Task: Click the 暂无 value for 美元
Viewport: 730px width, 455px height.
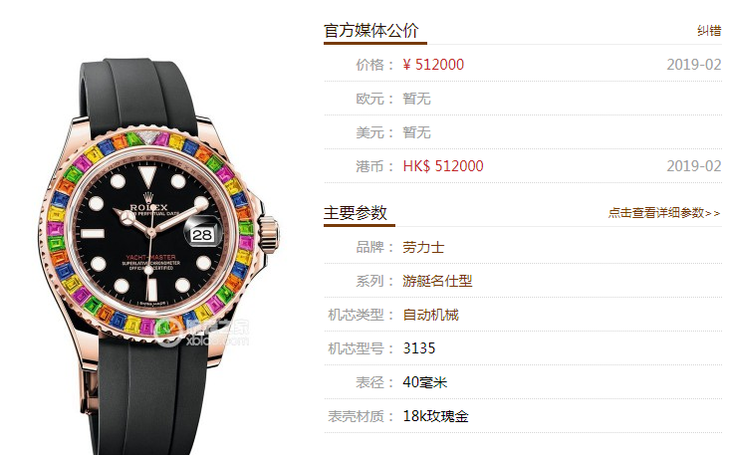Action: (417, 133)
